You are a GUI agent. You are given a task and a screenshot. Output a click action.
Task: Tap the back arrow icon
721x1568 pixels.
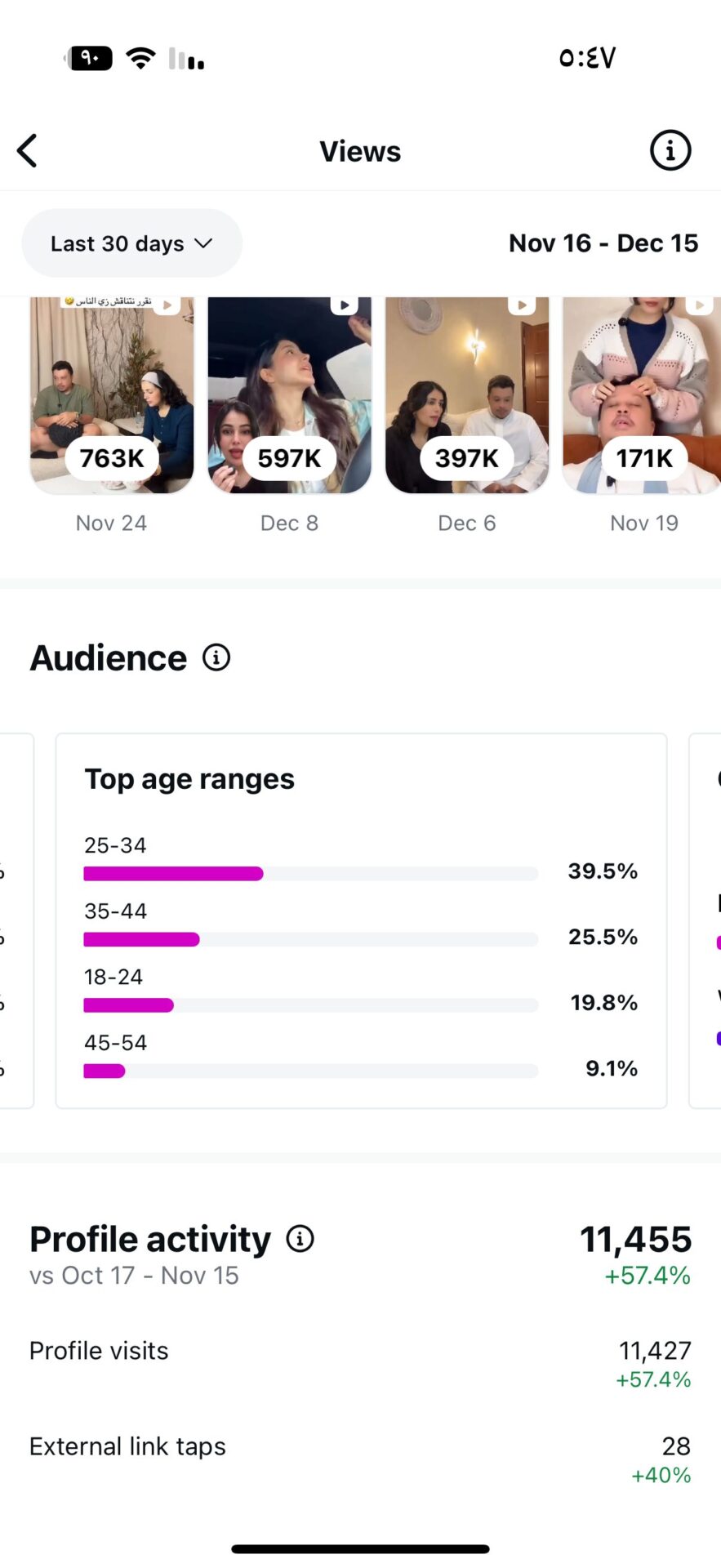coord(28,151)
